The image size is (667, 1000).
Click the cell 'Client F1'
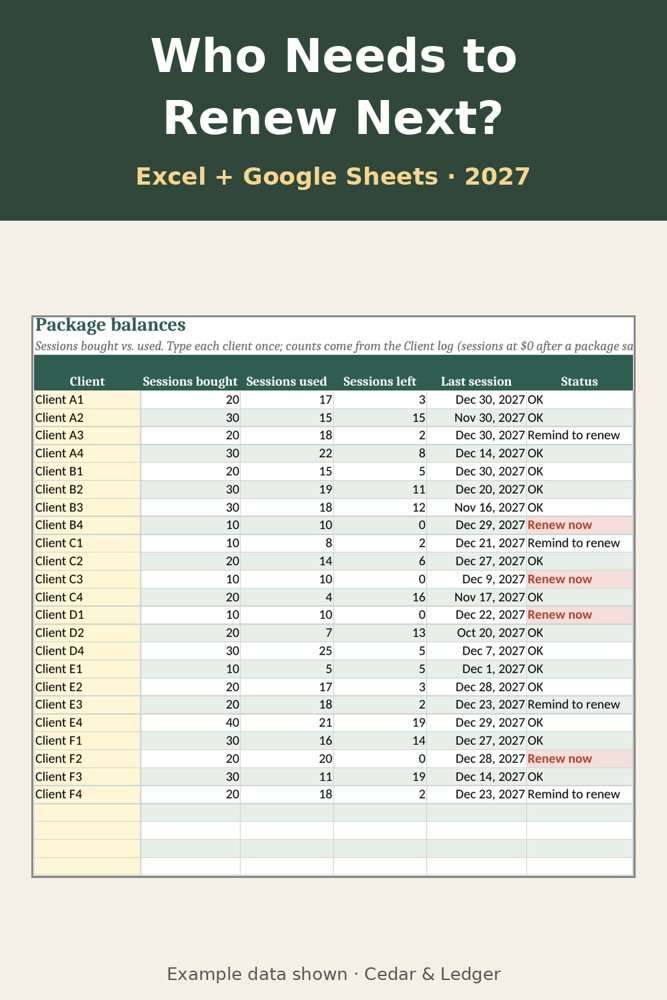coord(87,740)
